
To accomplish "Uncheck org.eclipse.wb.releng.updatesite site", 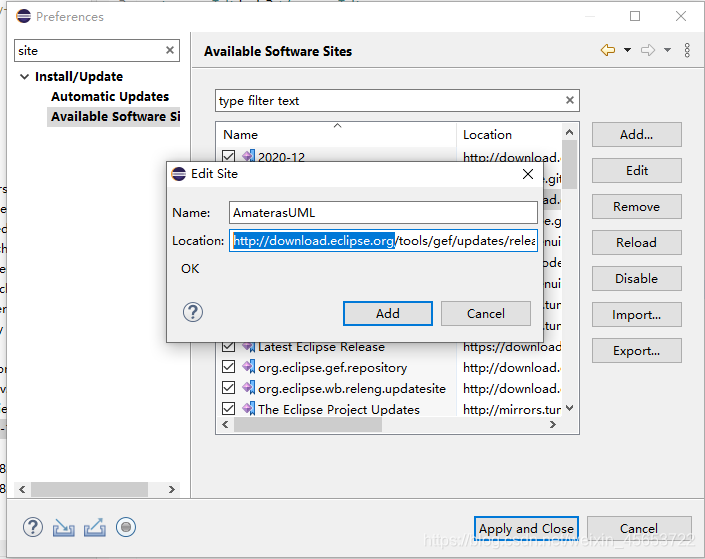I will pos(228,388).
